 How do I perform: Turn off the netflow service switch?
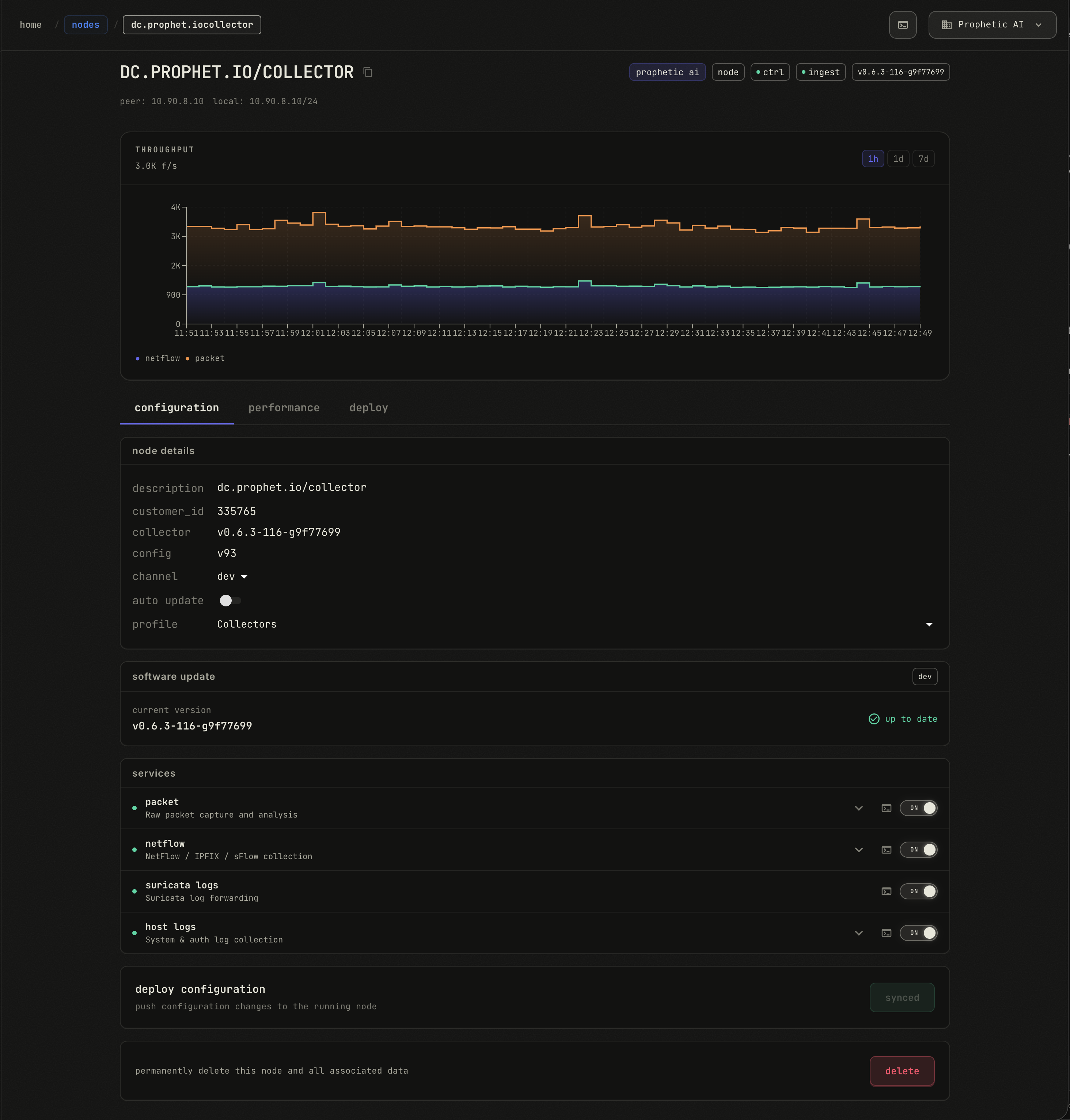click(918, 850)
